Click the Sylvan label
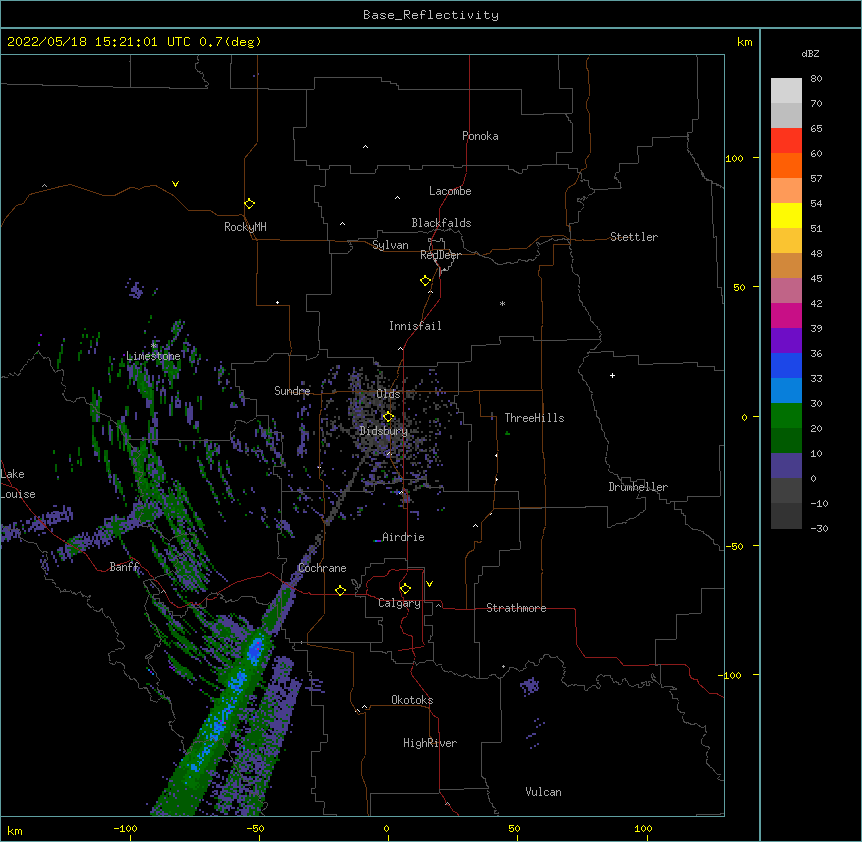862x842 pixels. pos(390,245)
